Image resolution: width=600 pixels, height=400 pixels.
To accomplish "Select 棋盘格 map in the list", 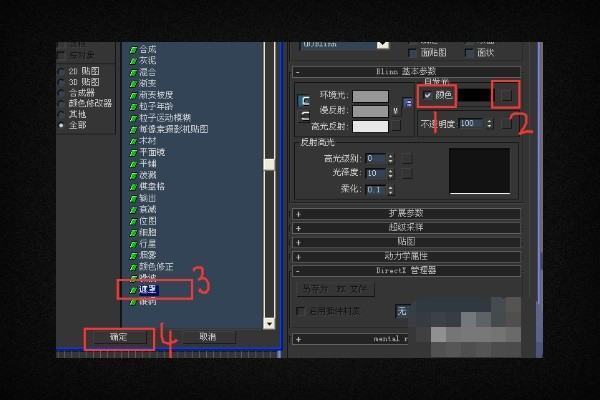I will pyautogui.click(x=150, y=187).
